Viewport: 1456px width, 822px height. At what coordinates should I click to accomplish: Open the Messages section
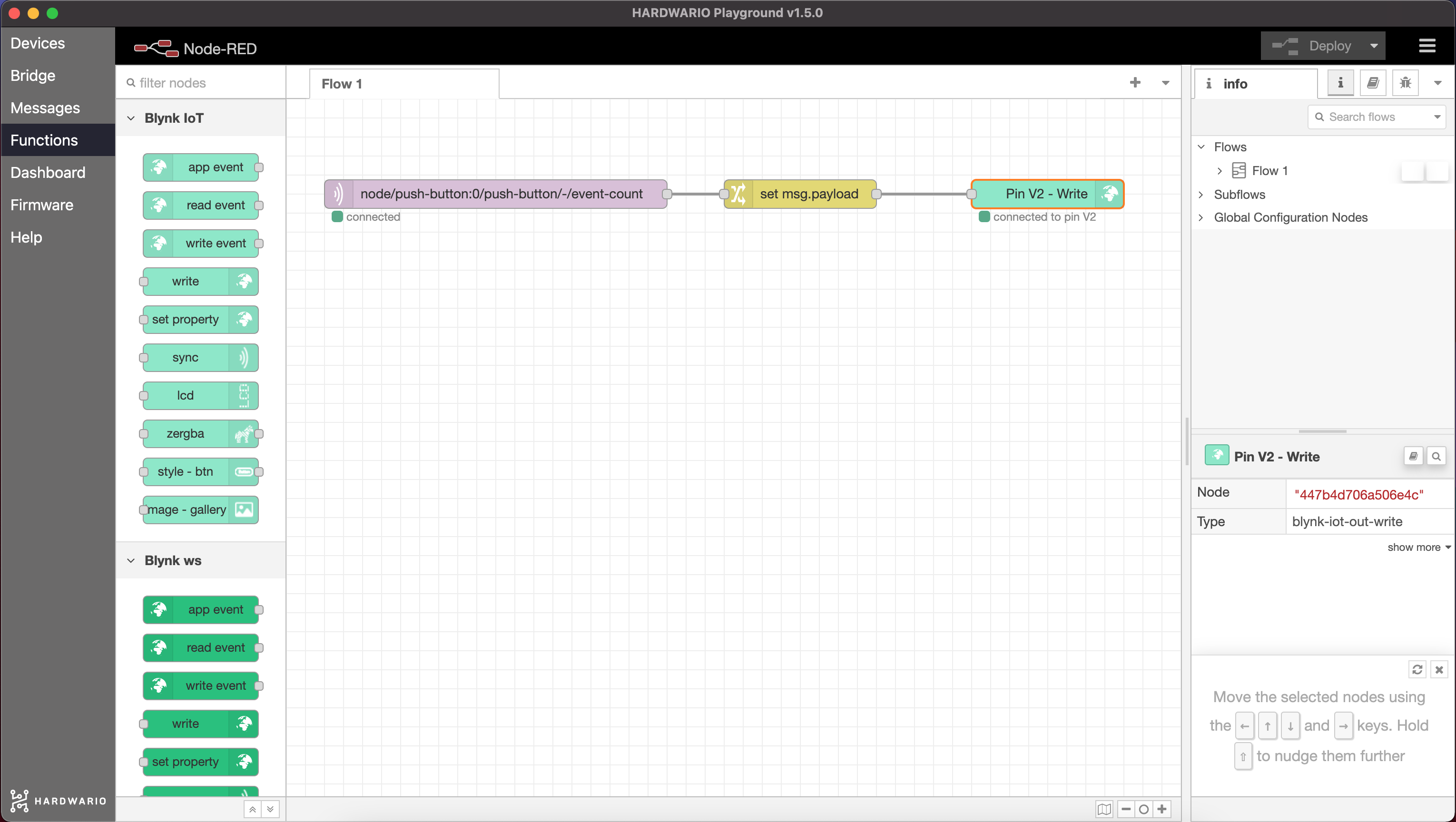58,108
